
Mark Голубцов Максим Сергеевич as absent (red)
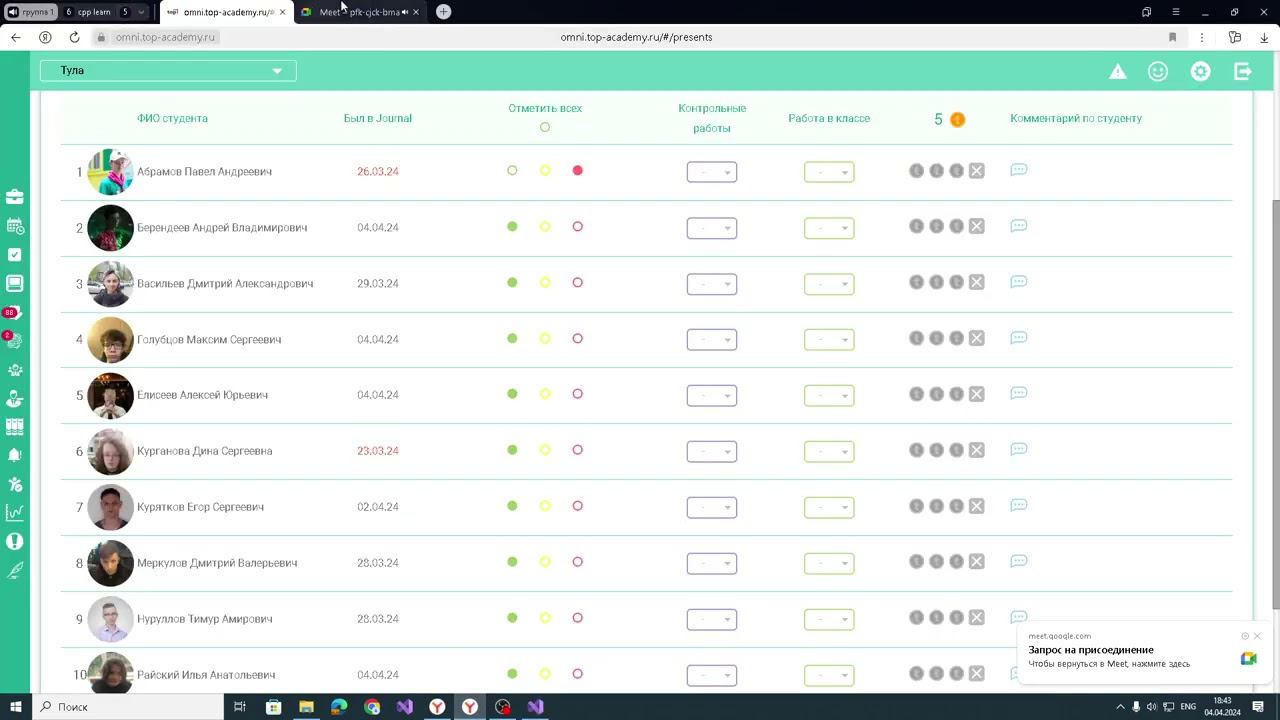577,339
